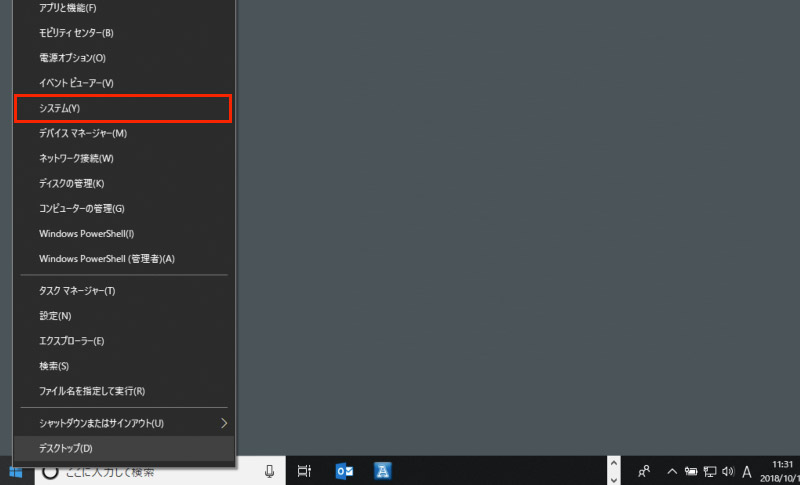Open Outlook from the taskbar
The height and width of the screenshot is (485, 800).
point(344,471)
